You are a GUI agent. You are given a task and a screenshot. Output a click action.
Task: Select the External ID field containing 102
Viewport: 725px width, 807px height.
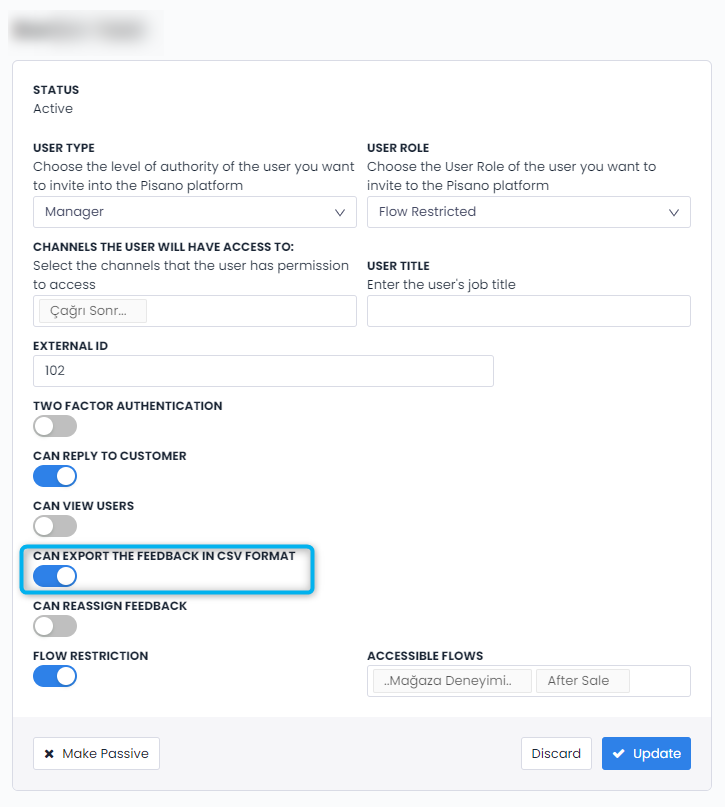click(x=262, y=371)
